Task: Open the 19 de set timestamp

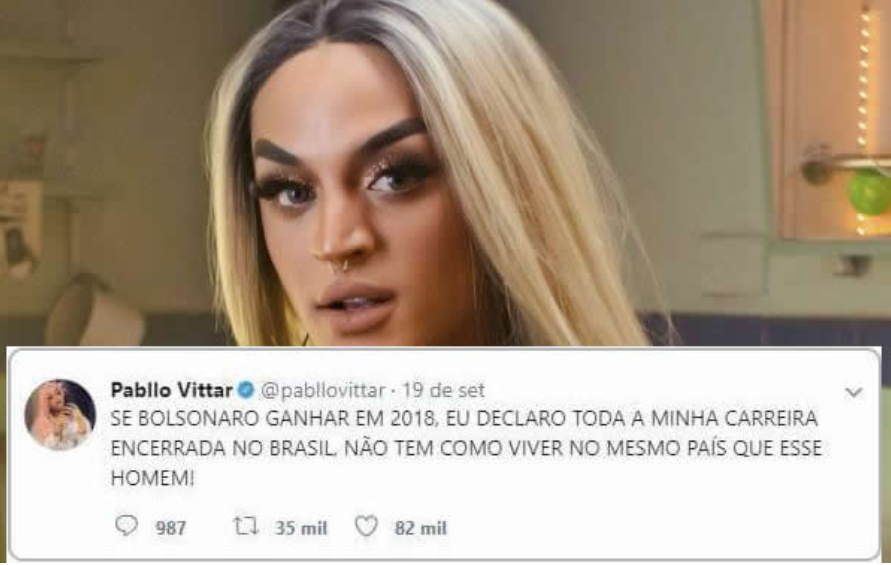Action: pyautogui.click(x=443, y=390)
